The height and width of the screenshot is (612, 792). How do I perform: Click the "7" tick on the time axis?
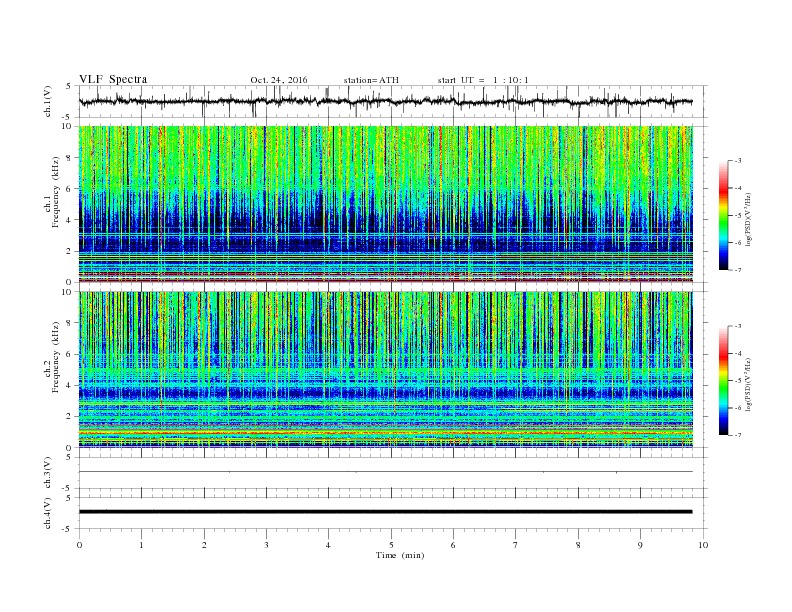coord(516,545)
